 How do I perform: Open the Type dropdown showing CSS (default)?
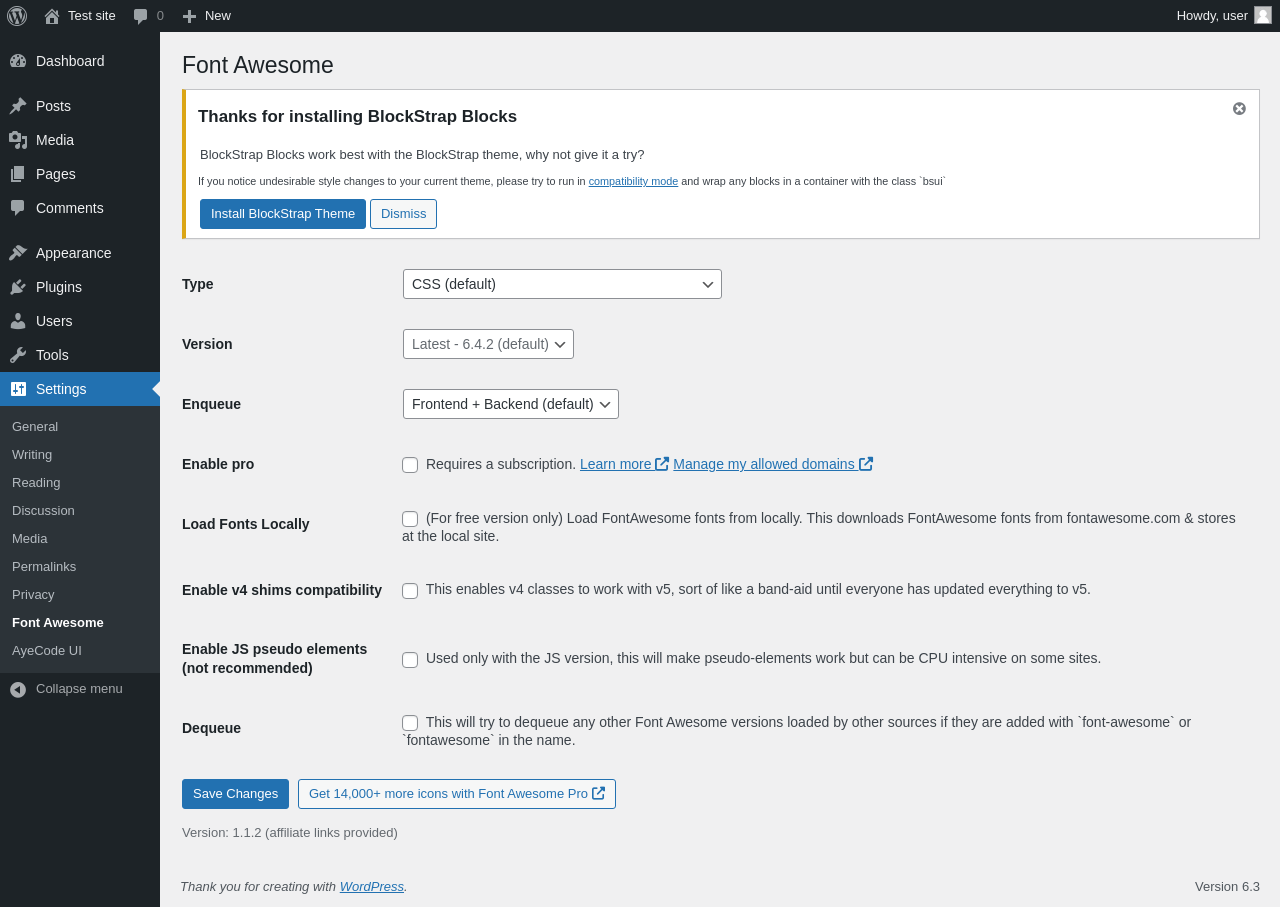(x=562, y=284)
